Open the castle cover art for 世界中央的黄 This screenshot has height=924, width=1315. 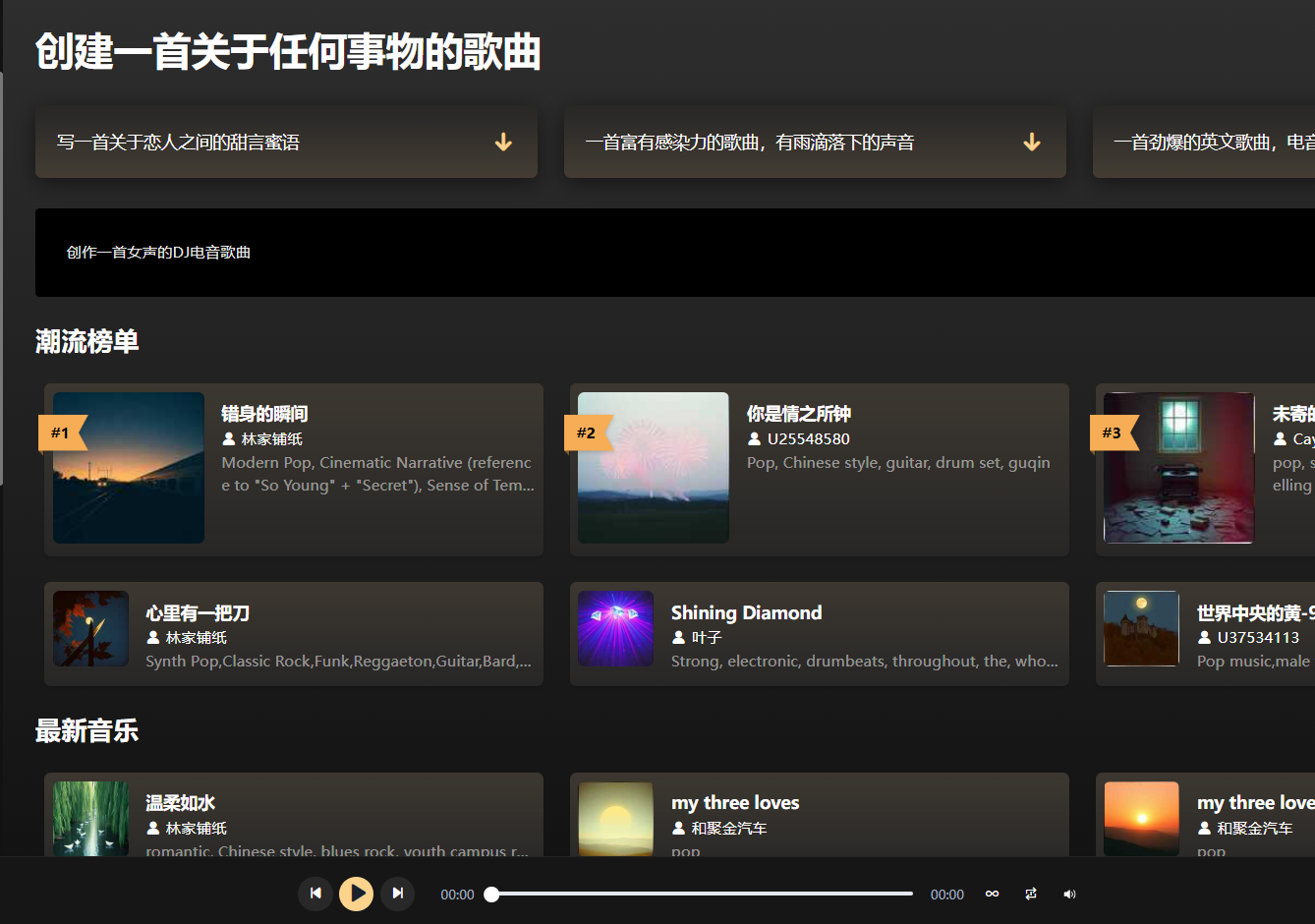(x=1141, y=629)
